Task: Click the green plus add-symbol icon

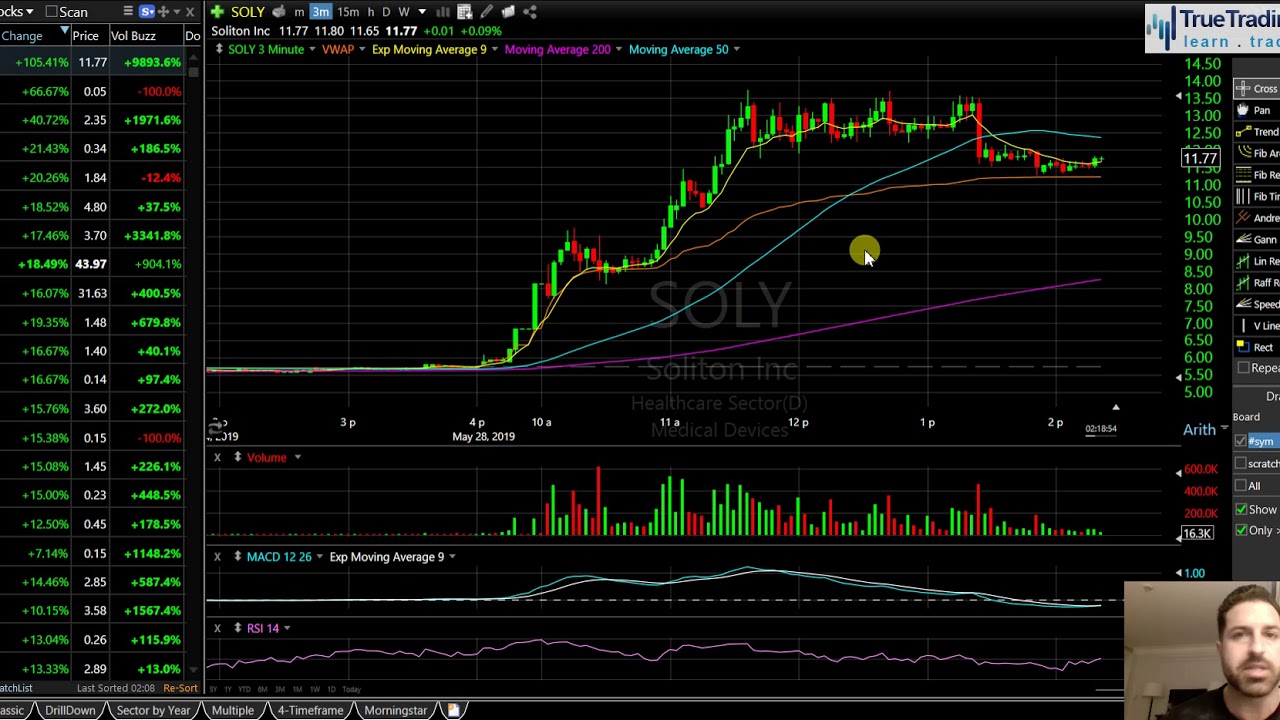Action: click(x=217, y=12)
